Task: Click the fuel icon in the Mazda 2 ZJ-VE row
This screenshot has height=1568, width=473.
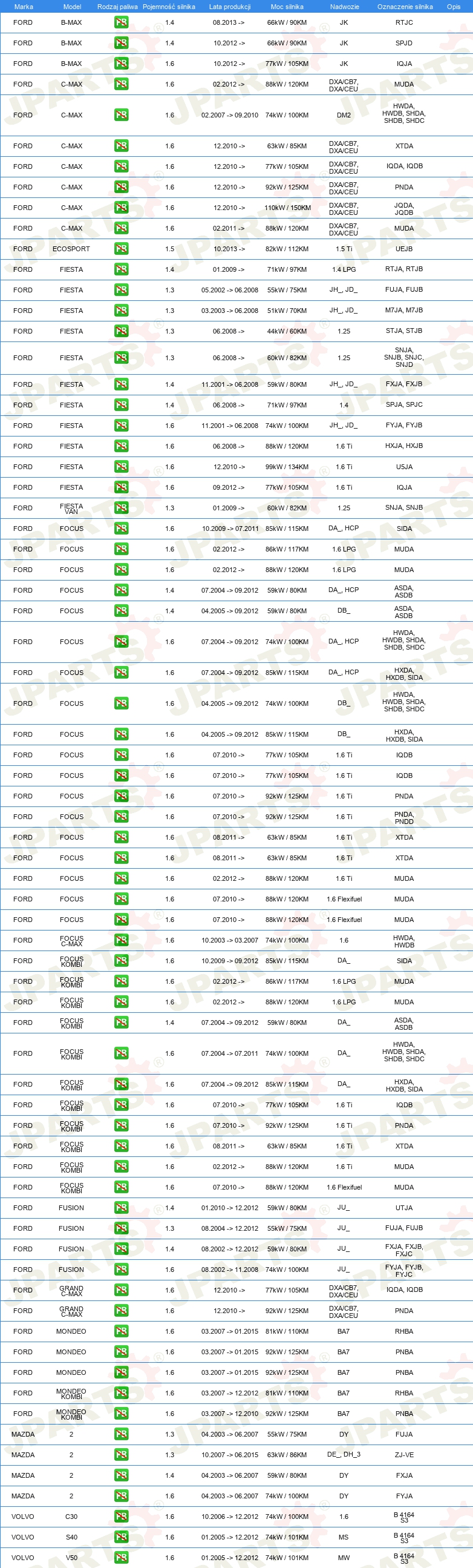Action: click(122, 1455)
